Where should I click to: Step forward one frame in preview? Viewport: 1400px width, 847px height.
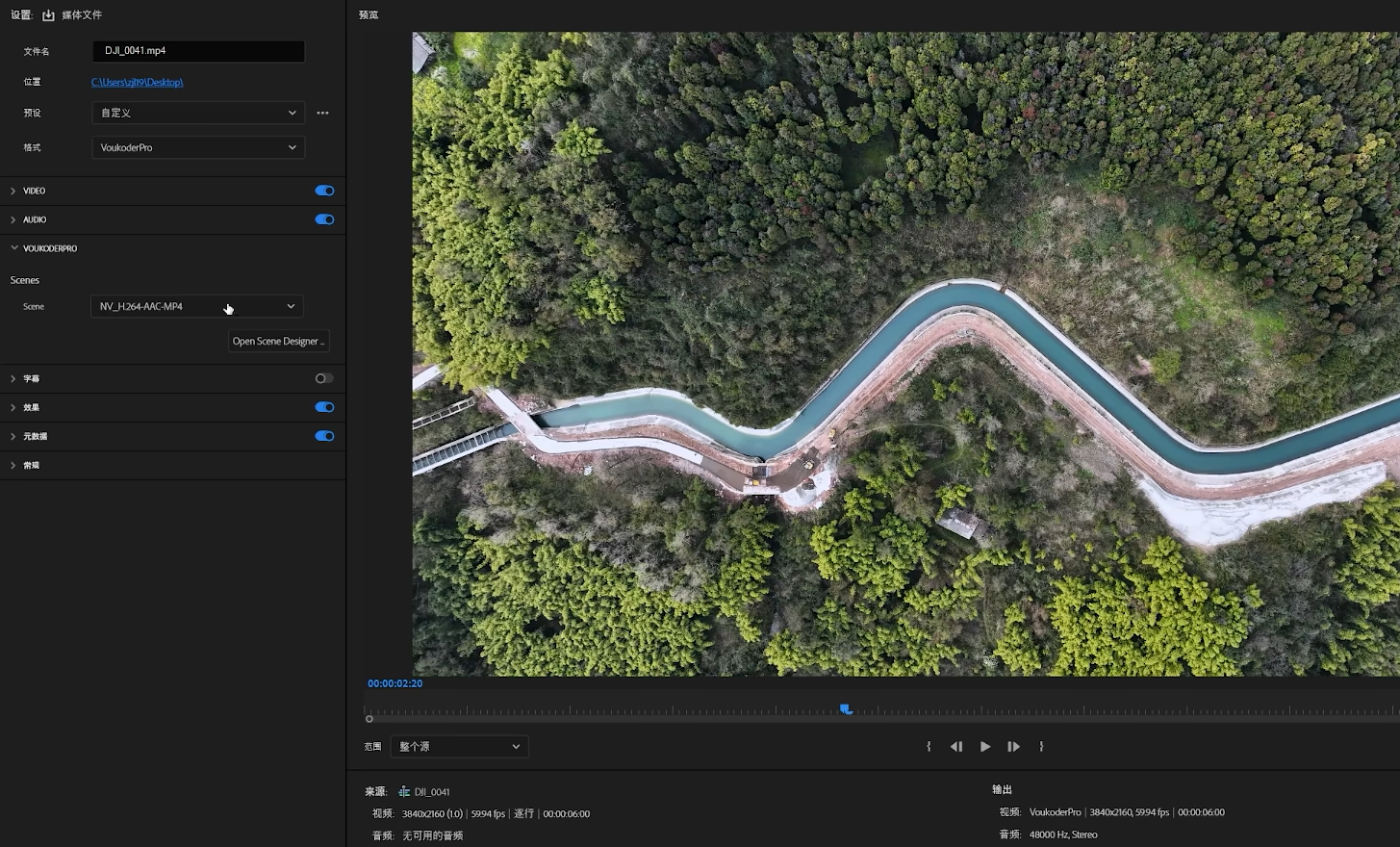pyautogui.click(x=1013, y=747)
